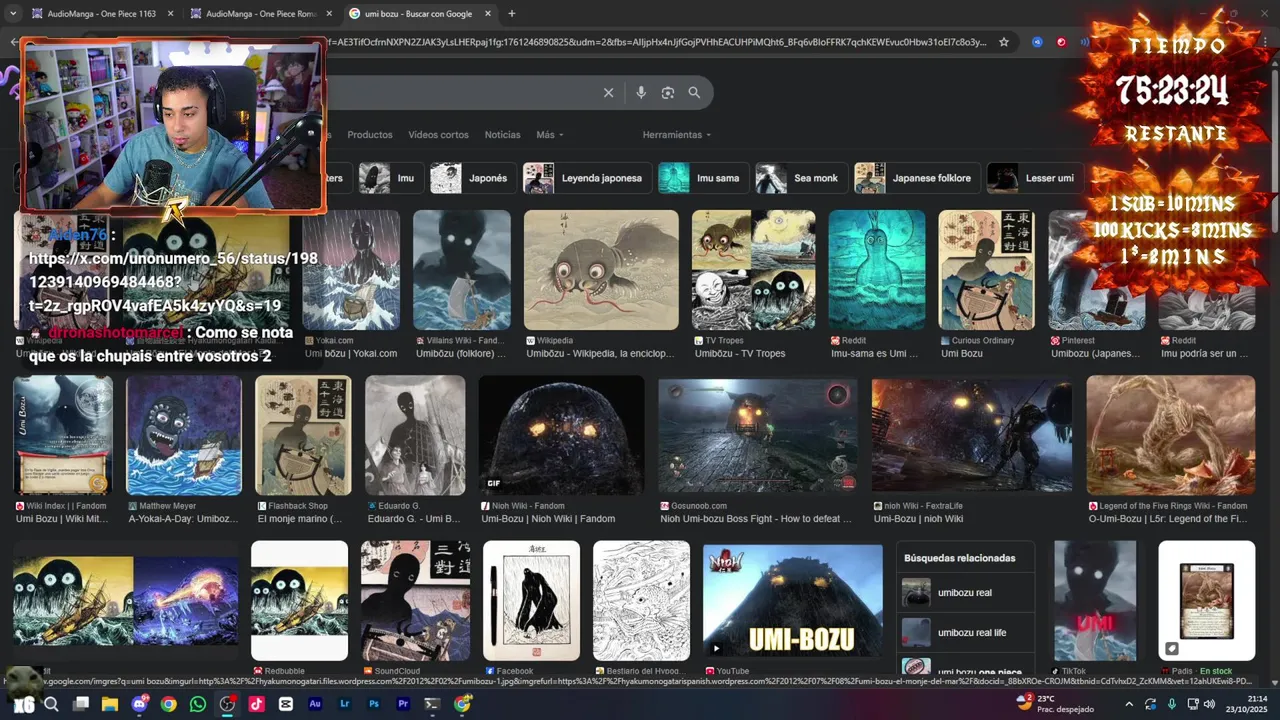Screen dimensions: 1280x720
Task: Switch to the 'Productos' search tab
Action: tap(370, 135)
